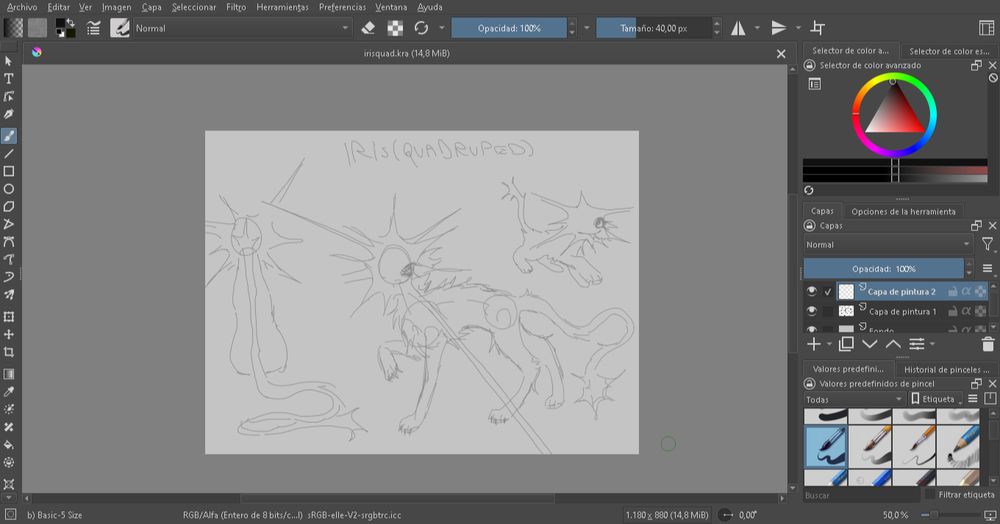
Task: Expand arrow next to reload preset icon
Action: tap(441, 28)
